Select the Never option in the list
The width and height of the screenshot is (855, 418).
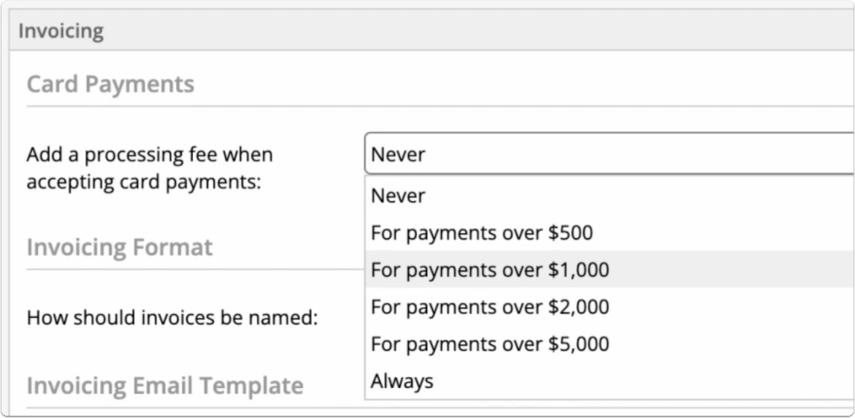pos(609,196)
